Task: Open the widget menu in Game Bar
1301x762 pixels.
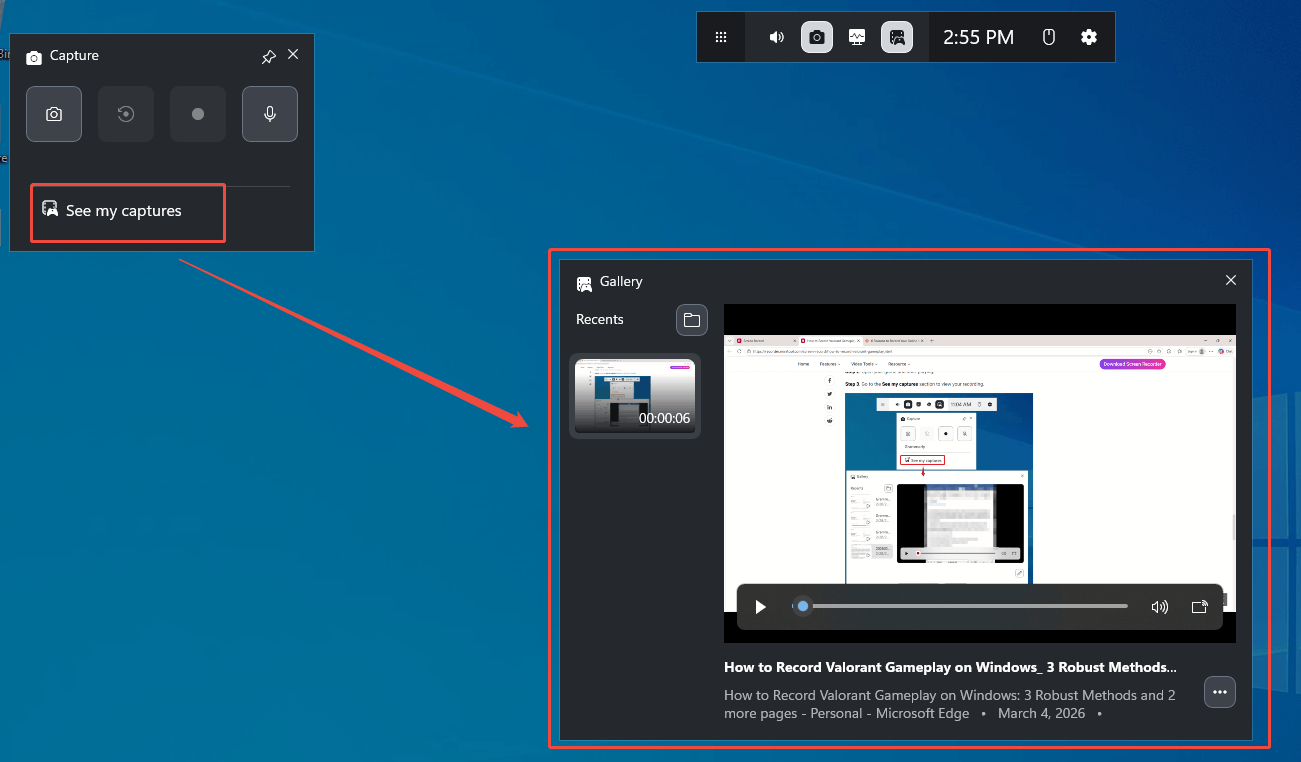Action: tap(721, 38)
